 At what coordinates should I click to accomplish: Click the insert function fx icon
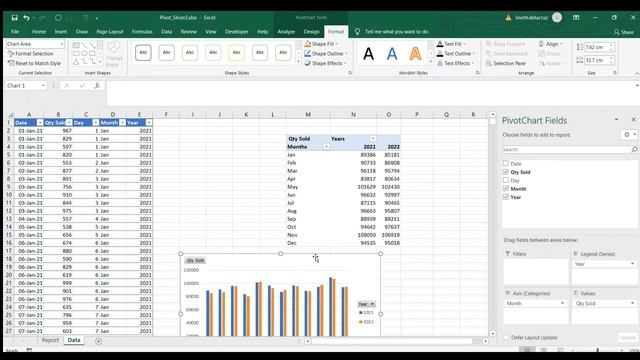click(97, 86)
